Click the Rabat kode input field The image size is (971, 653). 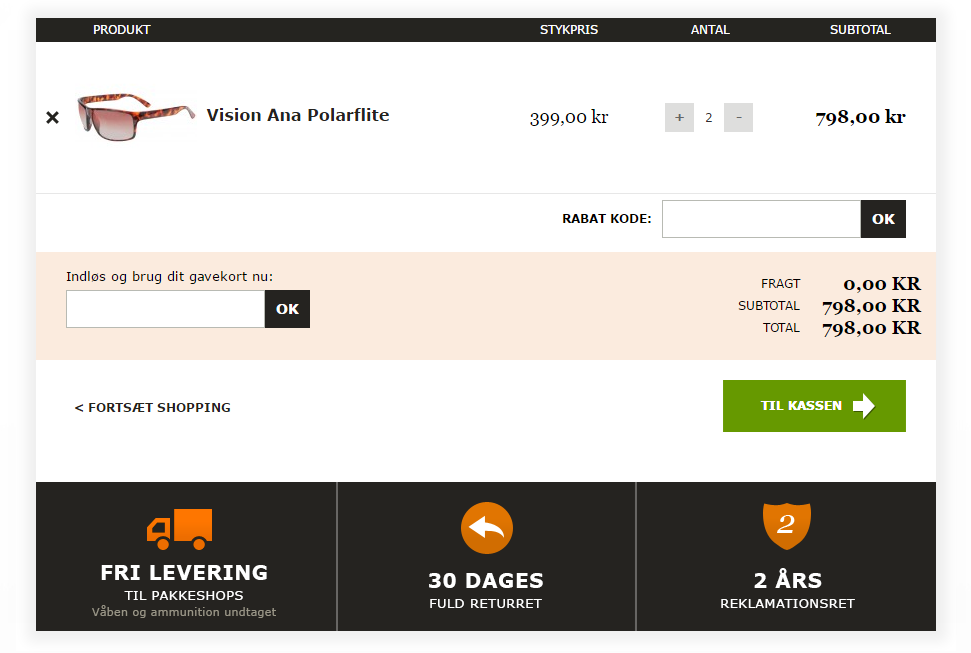(x=761, y=219)
